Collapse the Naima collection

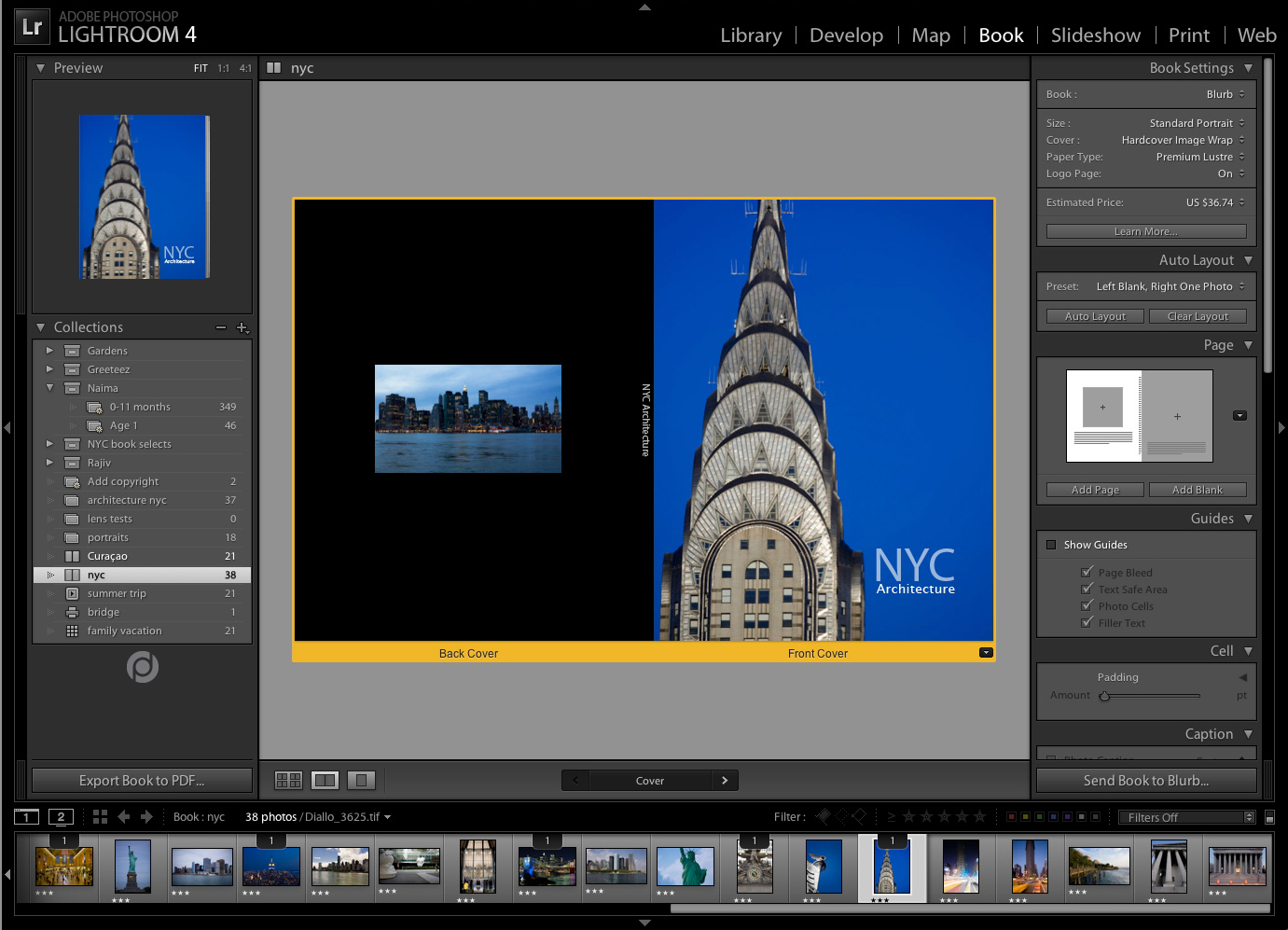coord(49,388)
